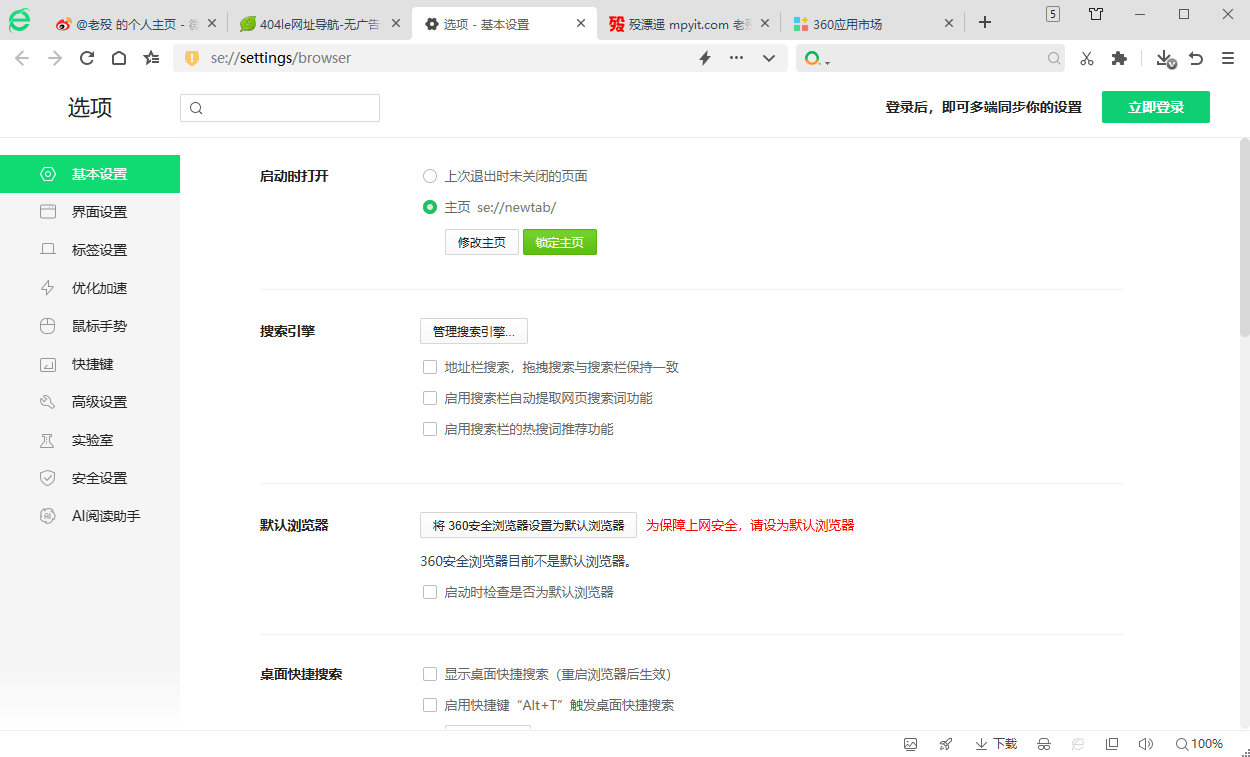
Task: Switch to the '殁漂遥 mpyit.com' tab
Action: 689,23
